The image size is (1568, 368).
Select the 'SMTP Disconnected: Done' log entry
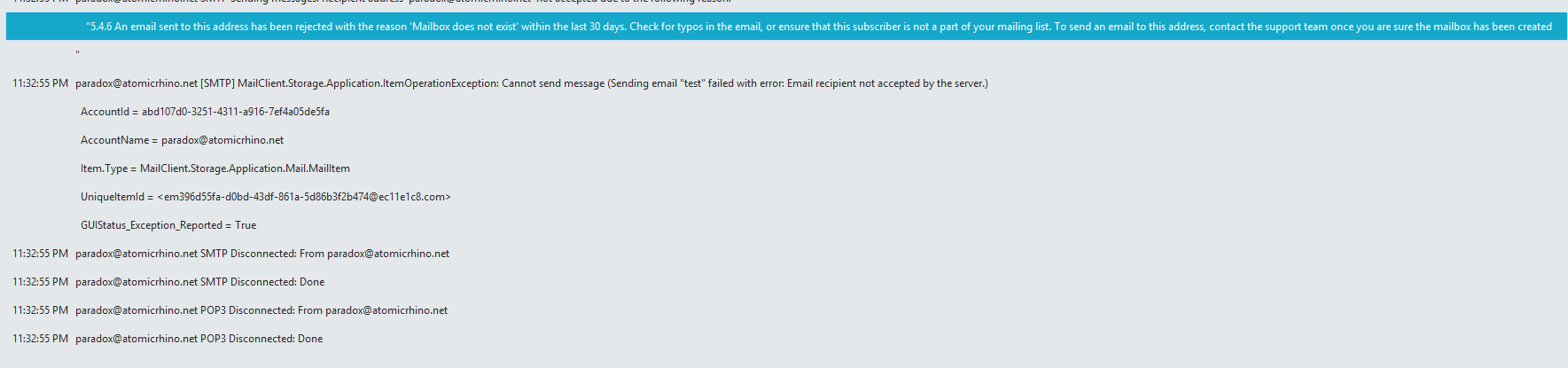click(x=200, y=282)
